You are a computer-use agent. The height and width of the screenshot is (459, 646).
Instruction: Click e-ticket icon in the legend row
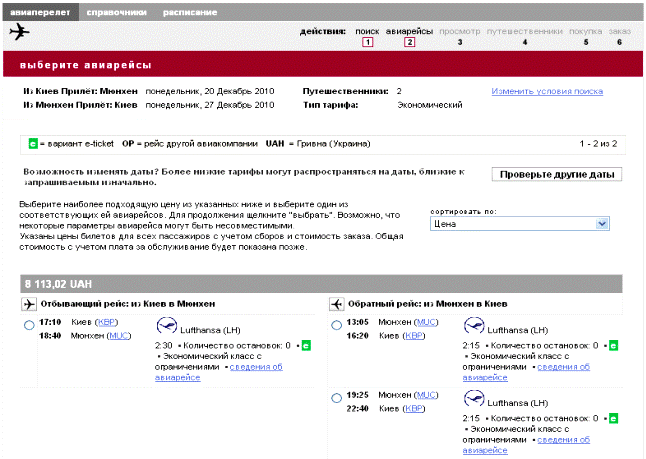click(x=33, y=144)
